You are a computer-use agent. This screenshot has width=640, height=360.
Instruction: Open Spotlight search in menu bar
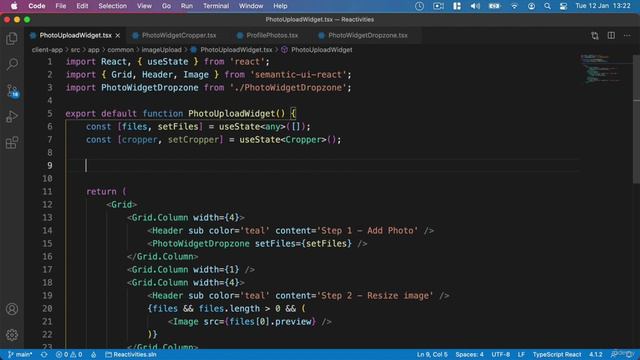point(547,6)
